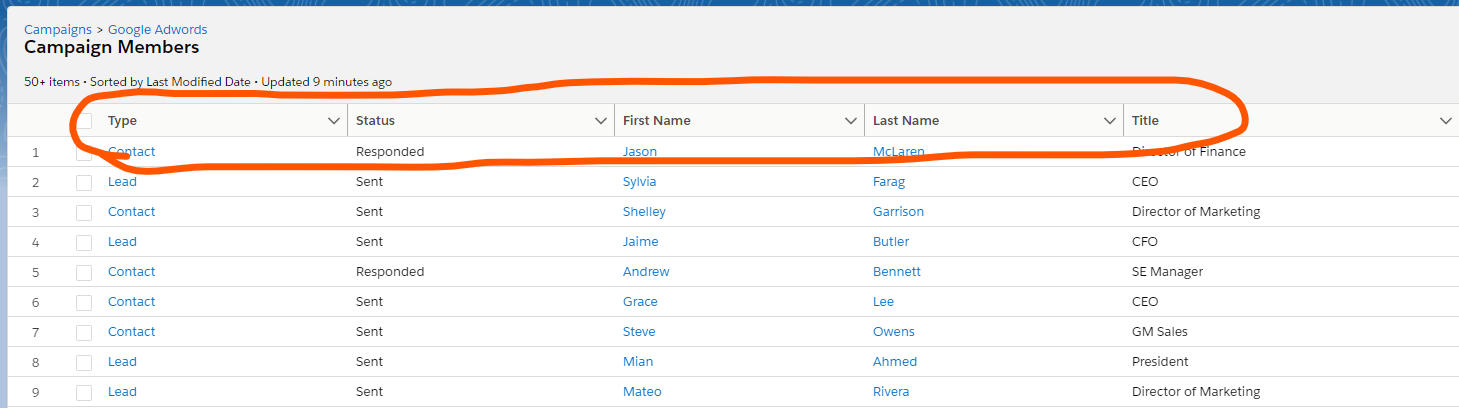Go to the Campaigns breadcrumb link
The width and height of the screenshot is (1459, 408).
[58, 30]
